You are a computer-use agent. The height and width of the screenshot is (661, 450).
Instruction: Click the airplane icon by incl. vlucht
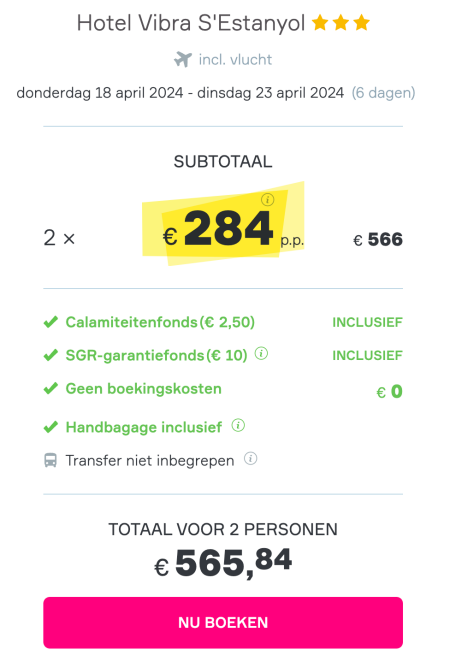tap(183, 59)
